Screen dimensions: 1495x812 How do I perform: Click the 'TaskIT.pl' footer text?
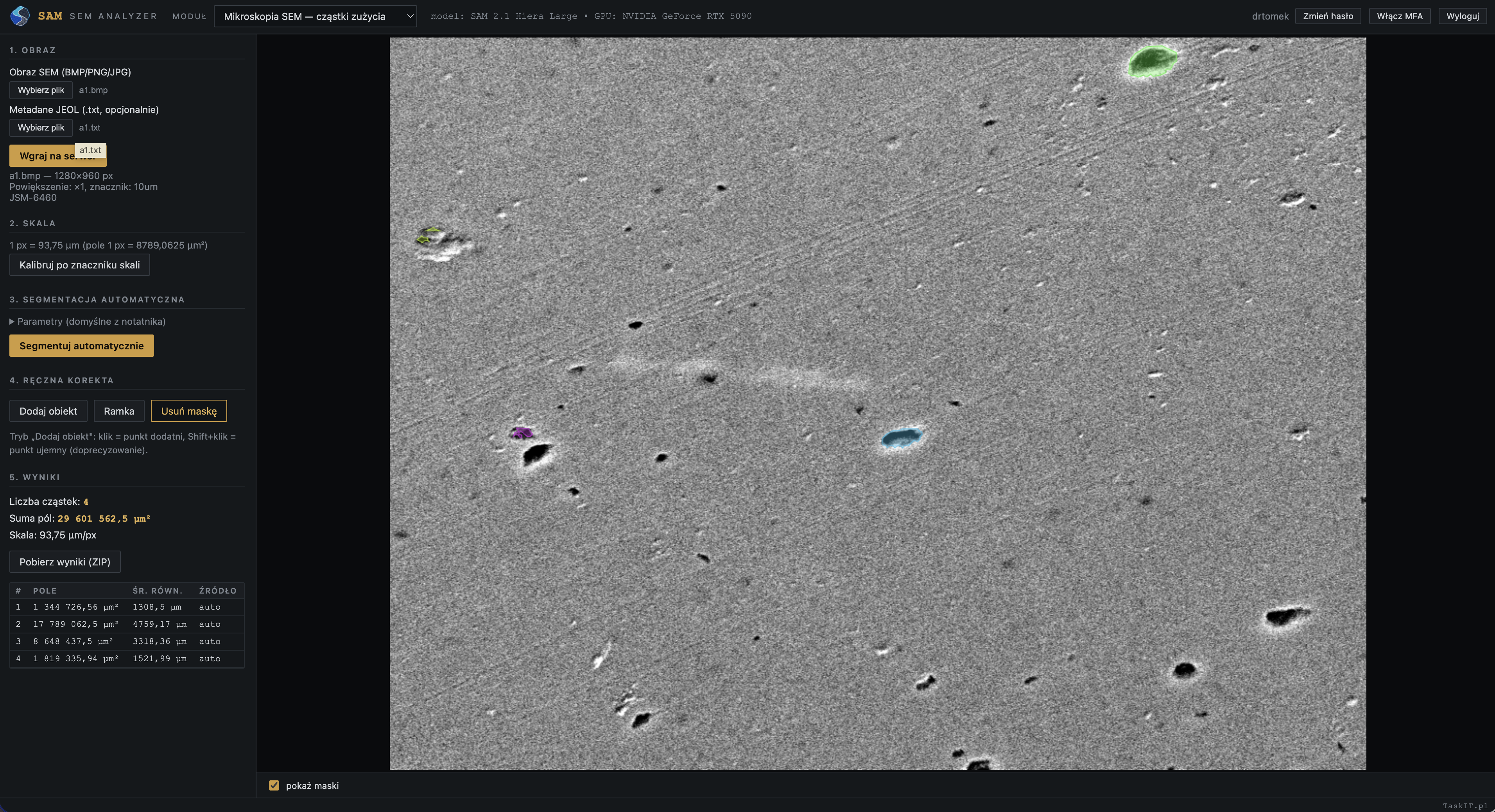(x=1465, y=806)
